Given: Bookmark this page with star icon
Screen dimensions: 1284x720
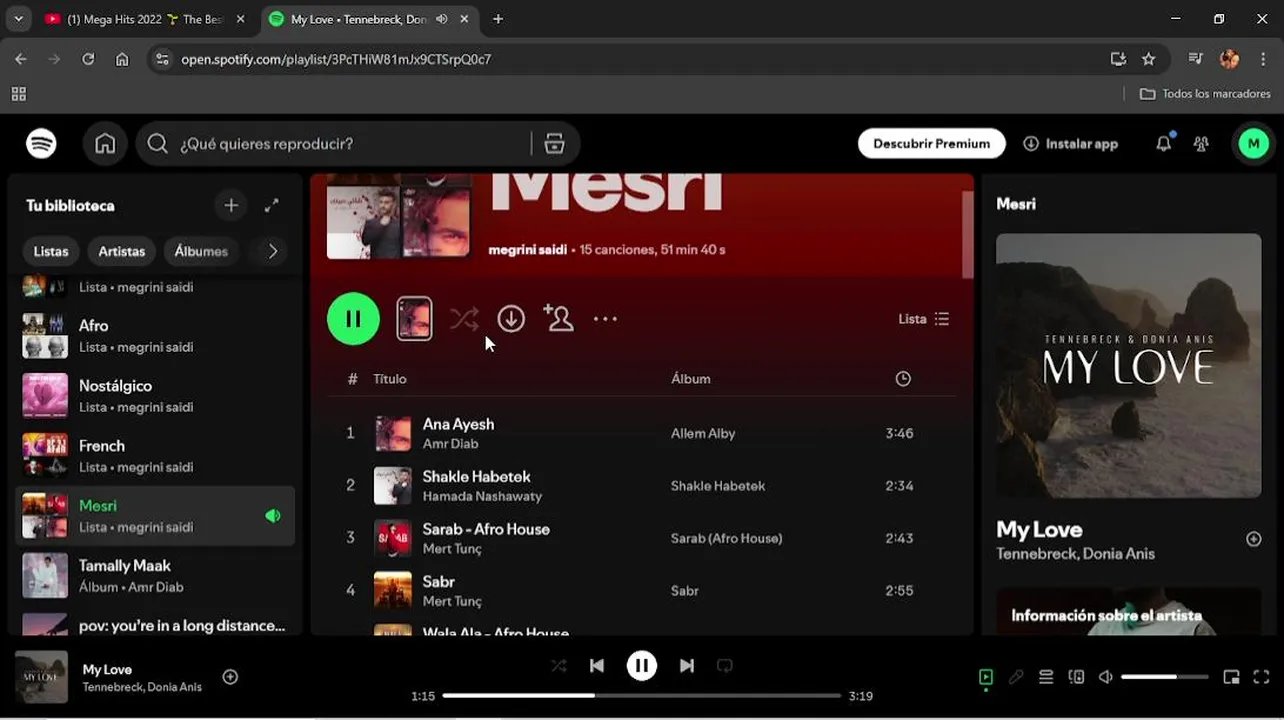Looking at the screenshot, I should [x=1149, y=59].
